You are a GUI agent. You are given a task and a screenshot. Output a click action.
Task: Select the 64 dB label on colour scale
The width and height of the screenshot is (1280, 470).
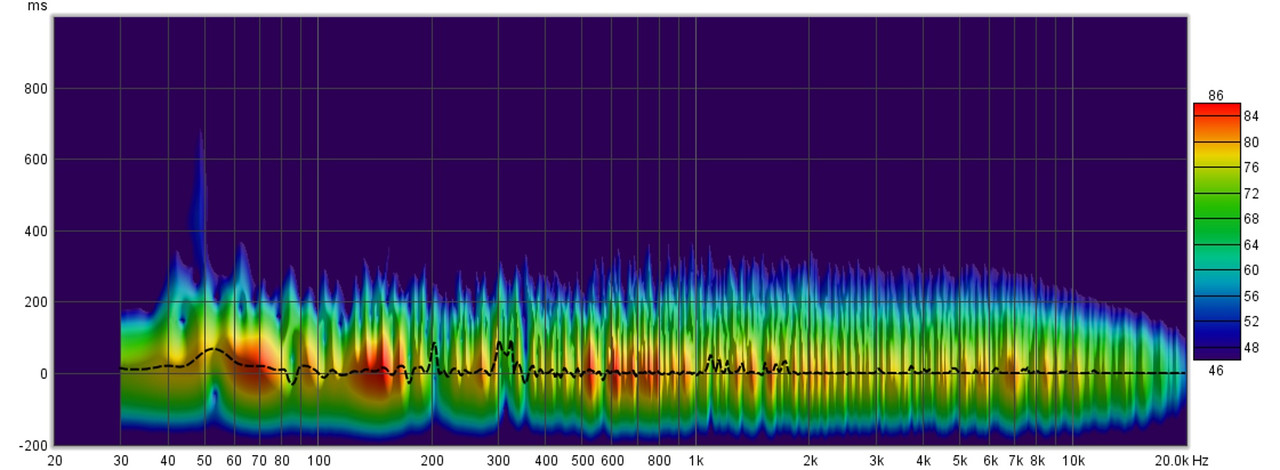1251,244
